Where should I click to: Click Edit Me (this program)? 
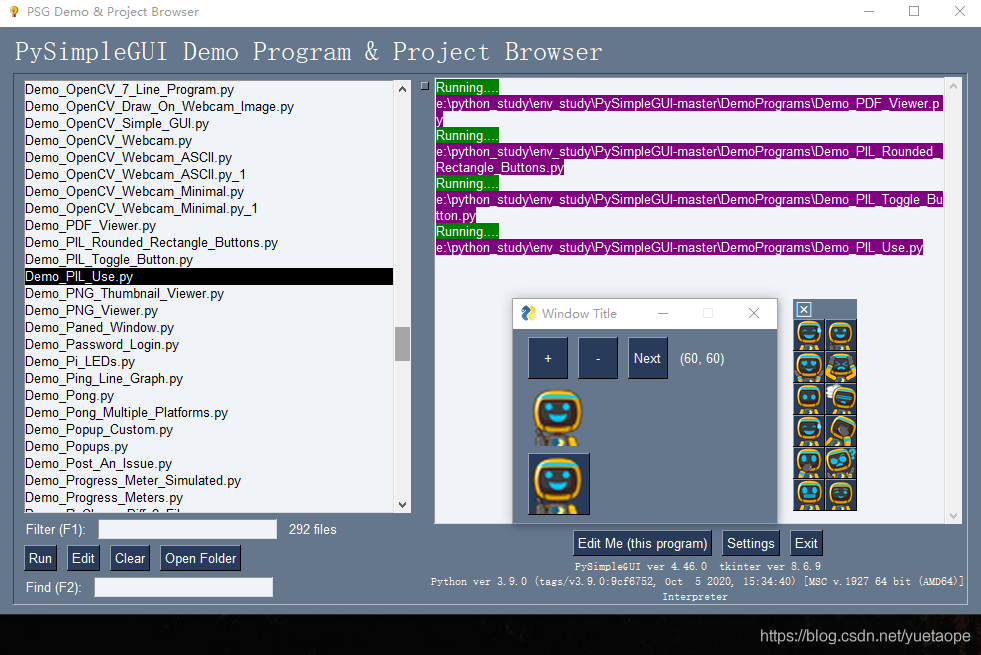(643, 543)
